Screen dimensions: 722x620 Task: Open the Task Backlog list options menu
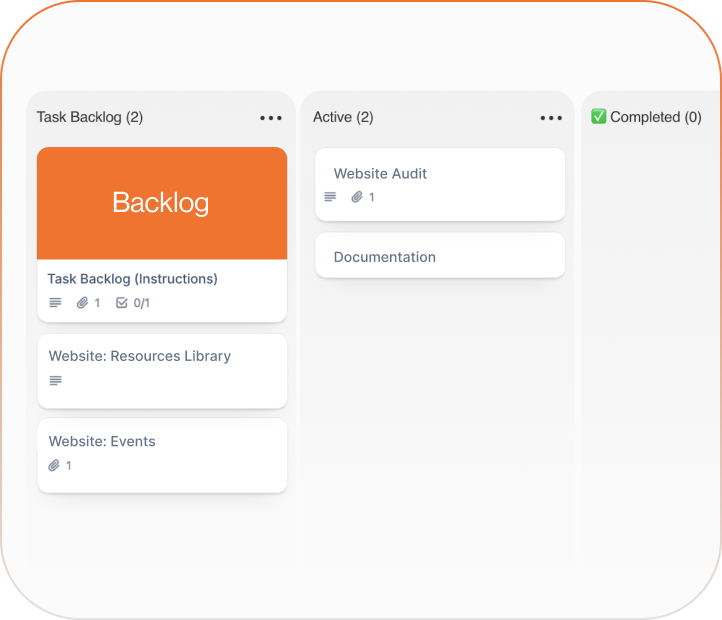click(271, 118)
